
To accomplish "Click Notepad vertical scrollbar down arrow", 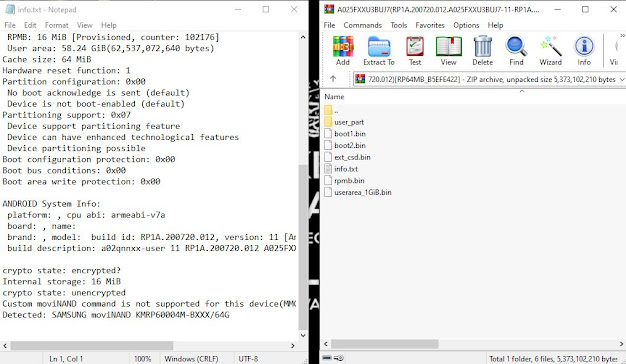I will [x=303, y=336].
